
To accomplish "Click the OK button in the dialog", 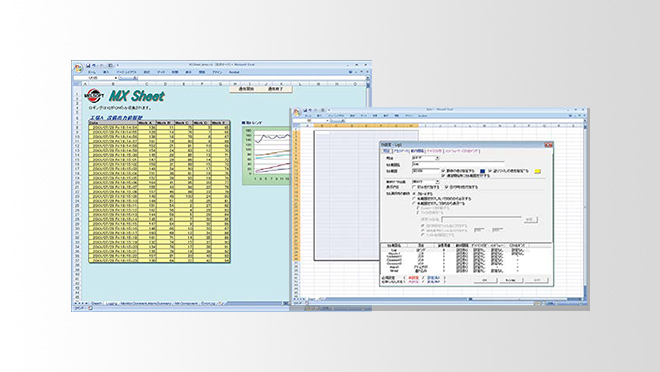I will pyautogui.click(x=485, y=280).
